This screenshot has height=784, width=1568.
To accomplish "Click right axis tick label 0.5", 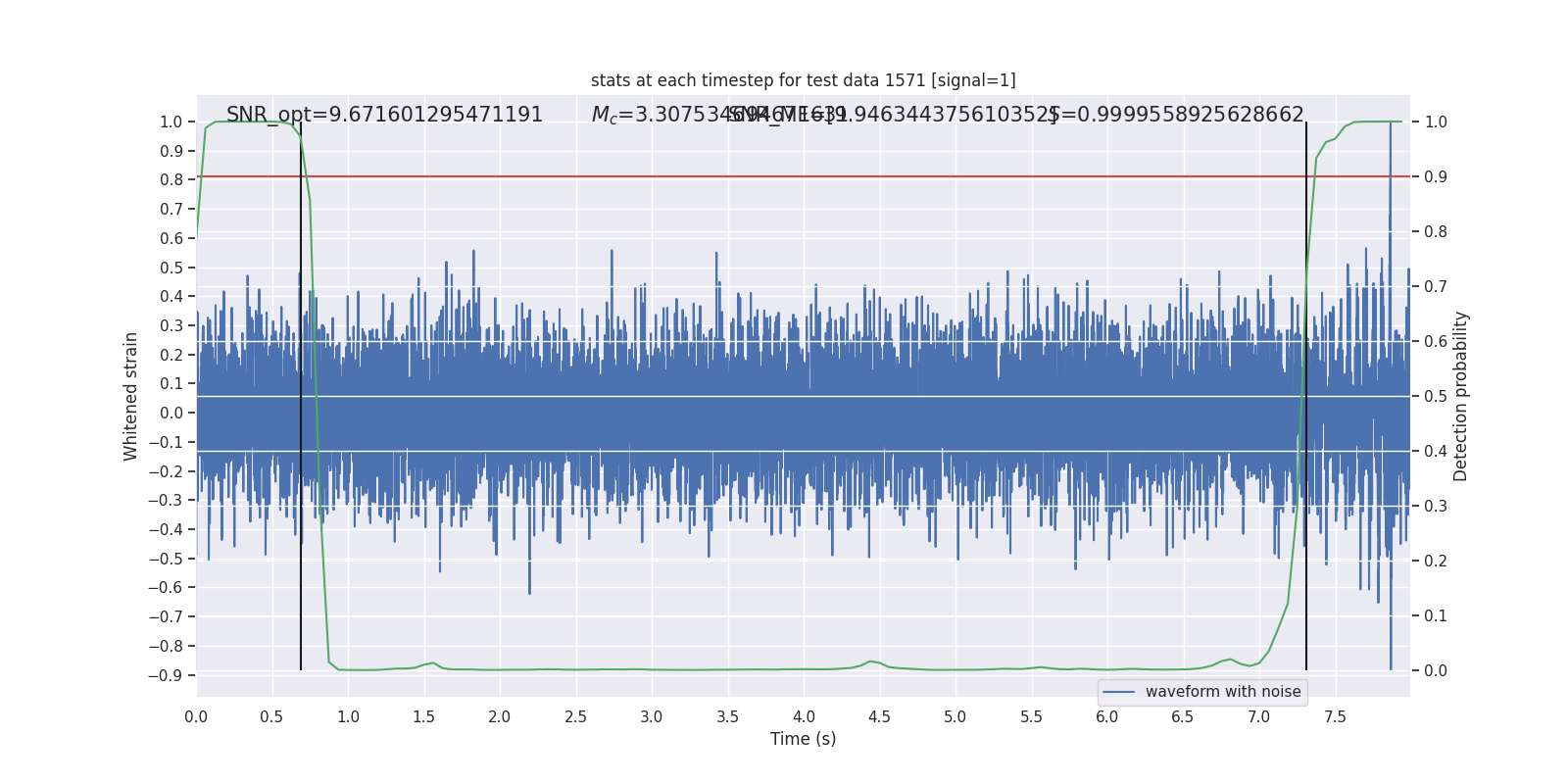I will point(1436,396).
